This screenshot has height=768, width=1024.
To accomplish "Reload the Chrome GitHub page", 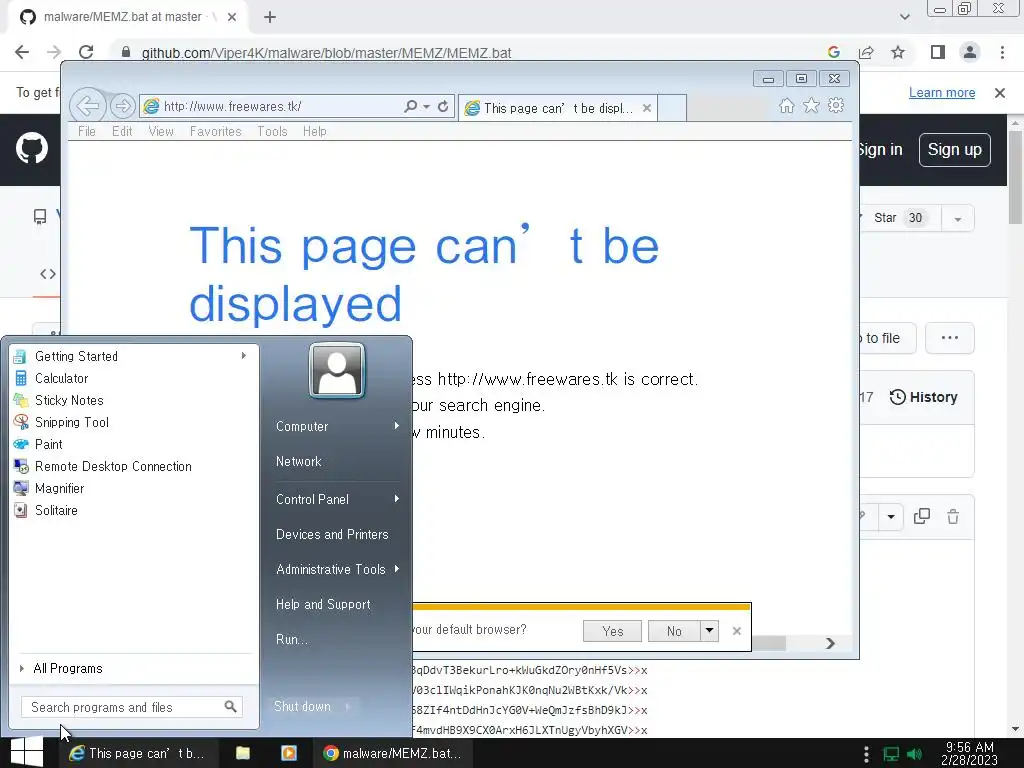I will coord(86,52).
